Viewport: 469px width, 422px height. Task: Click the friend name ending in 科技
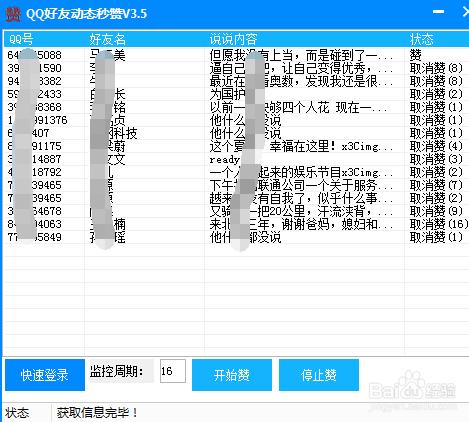(113, 133)
